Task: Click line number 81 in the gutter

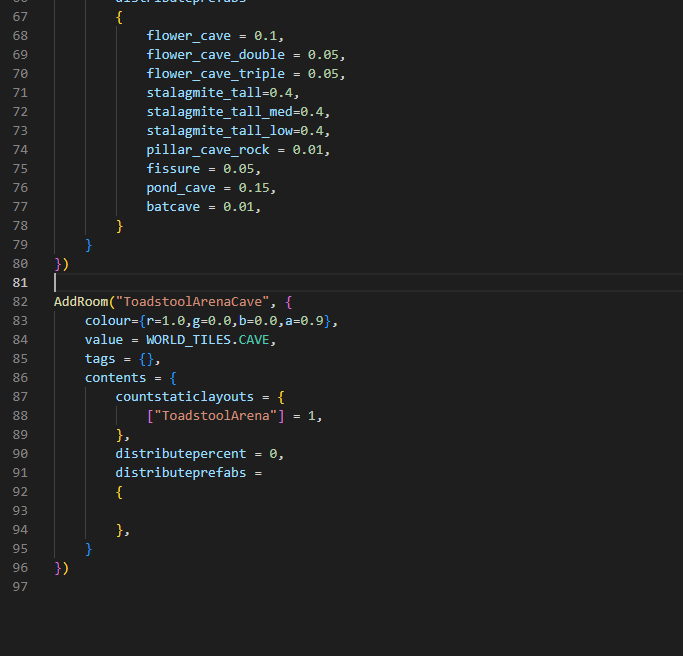Action: click(20, 283)
